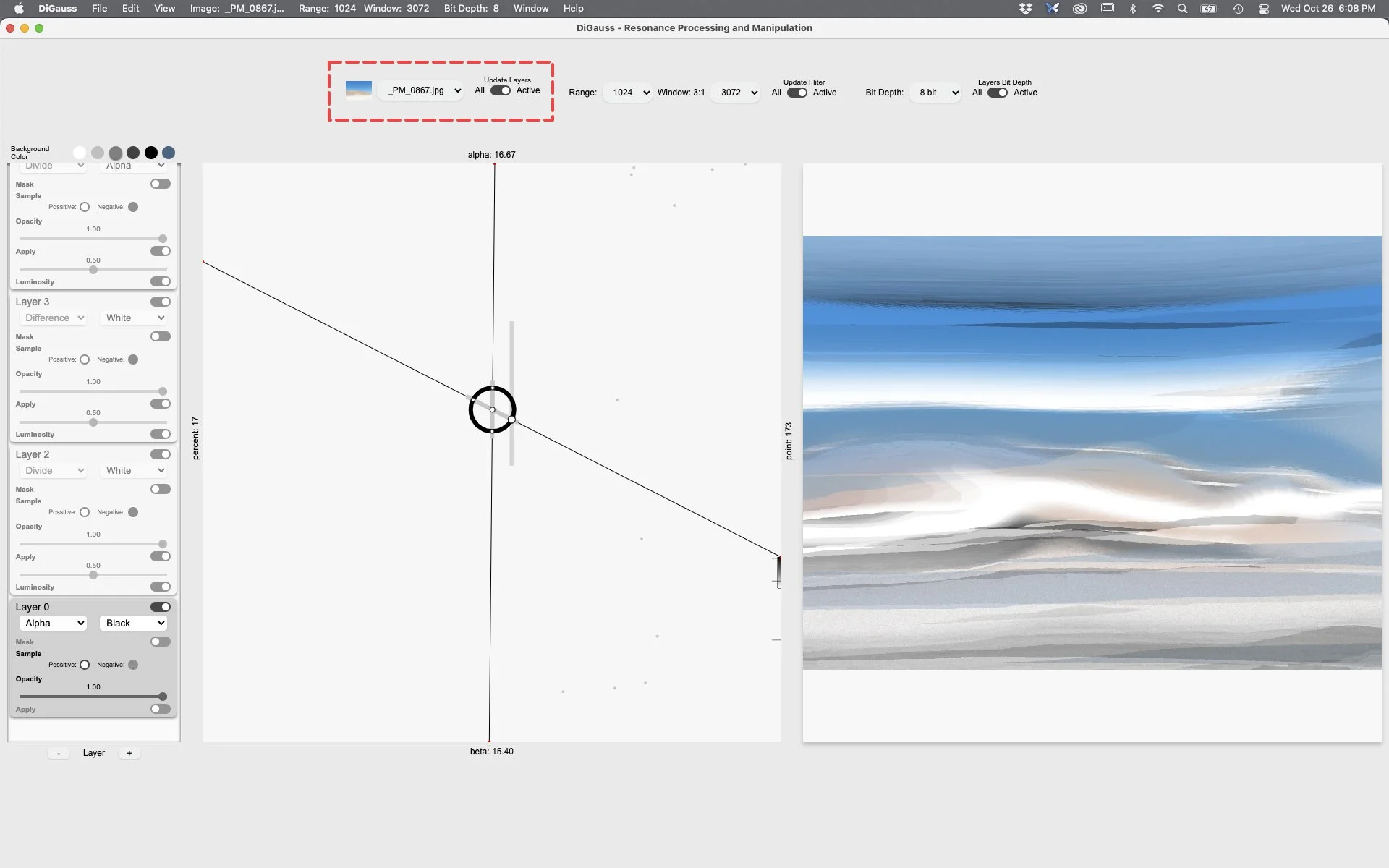Viewport: 1389px width, 868px height.
Task: Click the Control Center icon
Action: tap(1263, 9)
